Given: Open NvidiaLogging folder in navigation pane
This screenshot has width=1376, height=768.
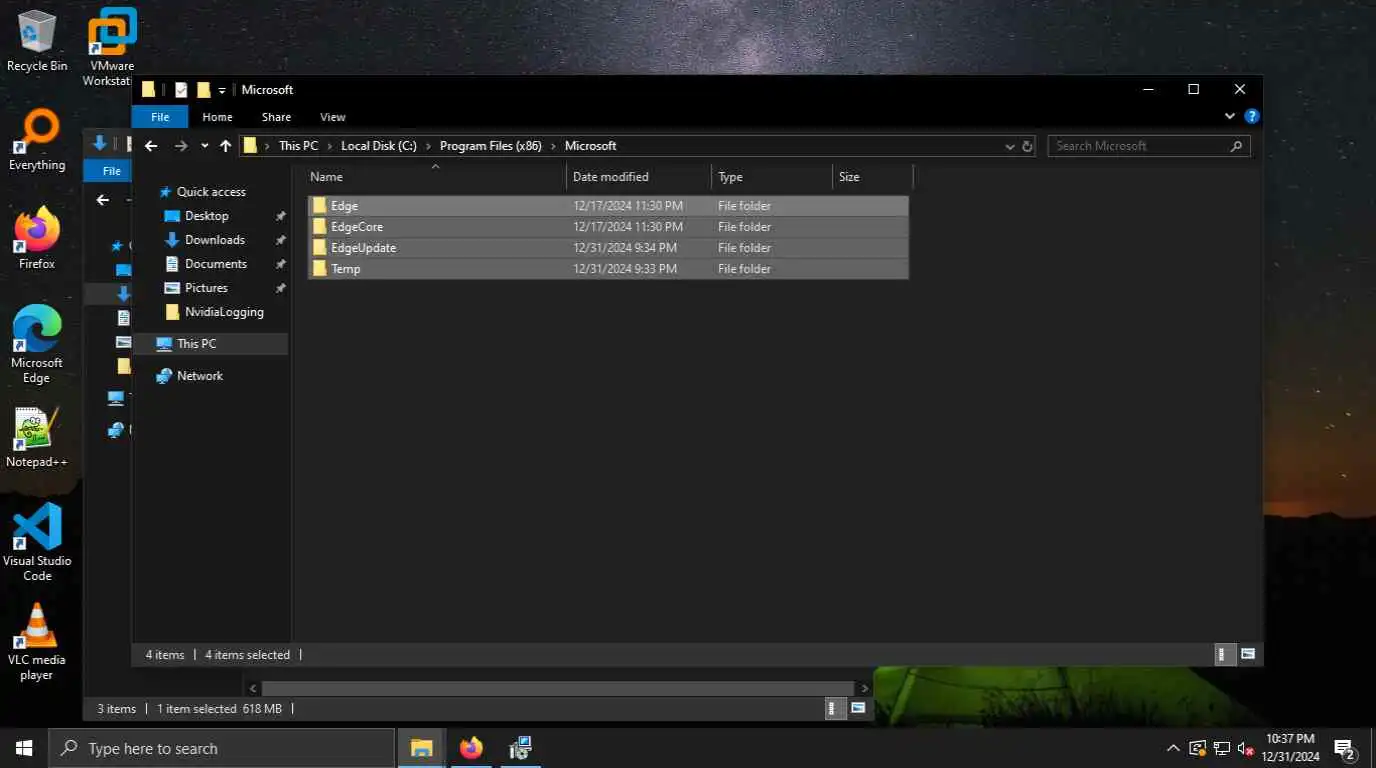Looking at the screenshot, I should (x=224, y=312).
